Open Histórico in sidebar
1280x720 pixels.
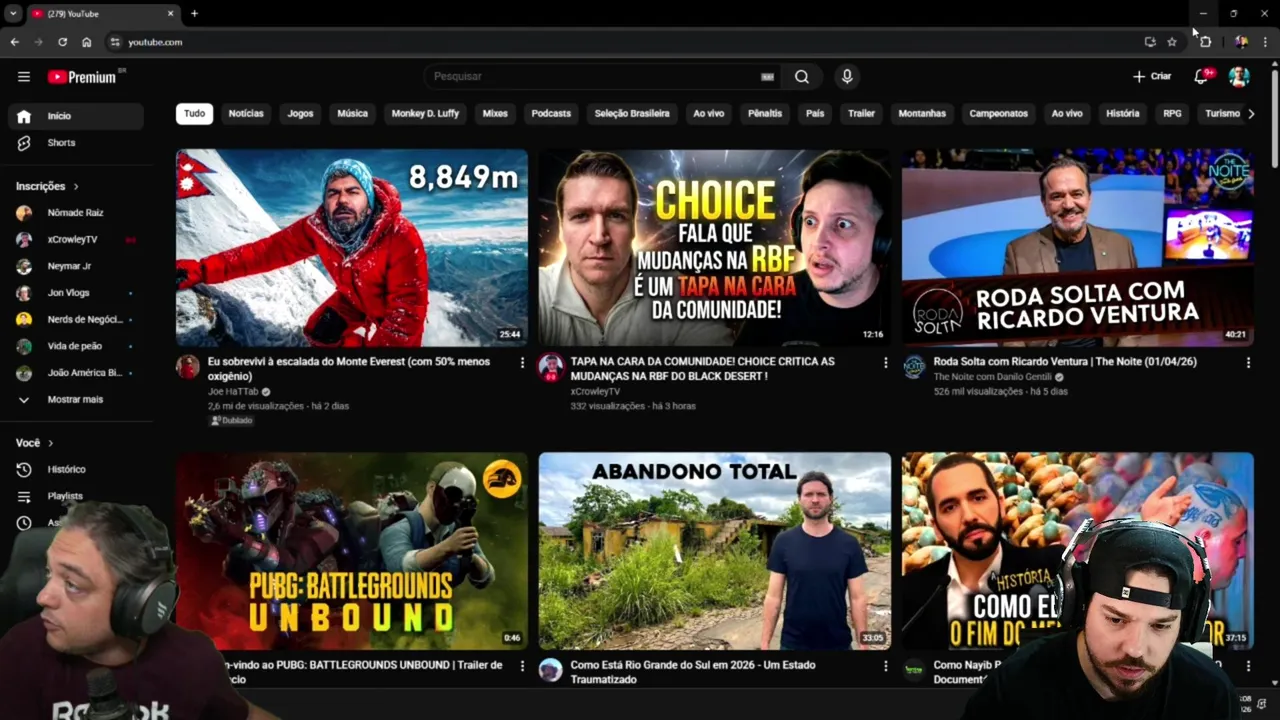(75, 469)
